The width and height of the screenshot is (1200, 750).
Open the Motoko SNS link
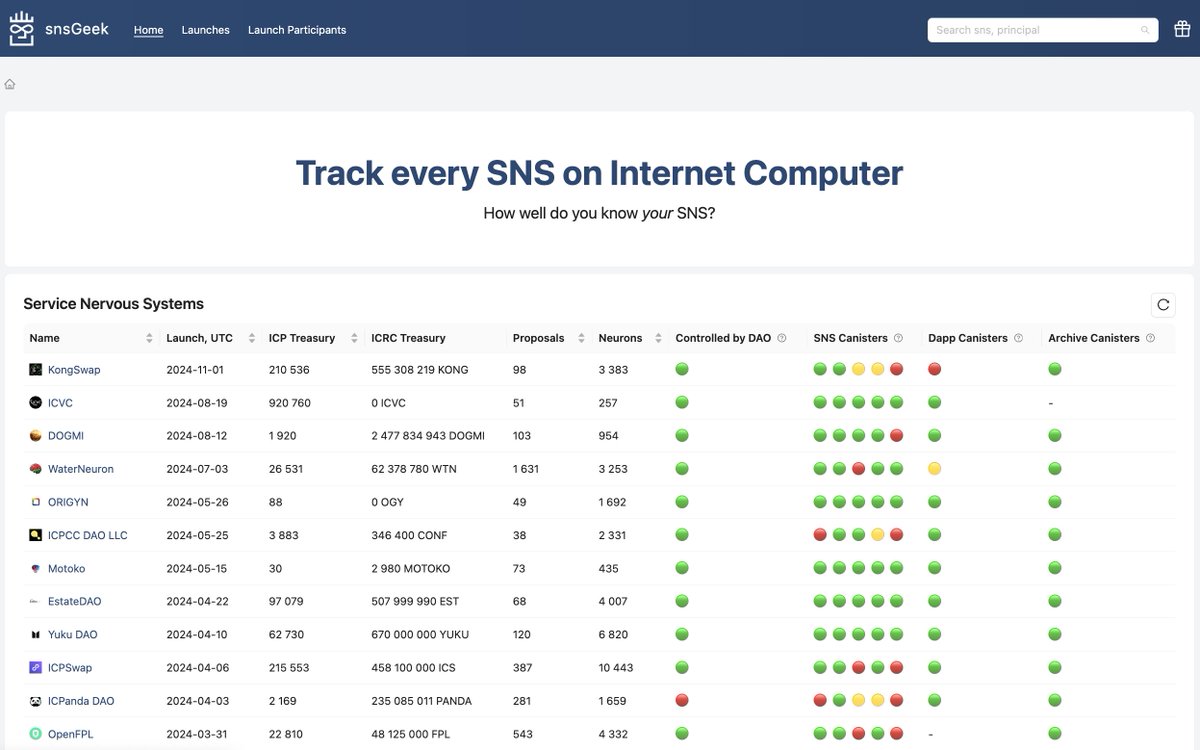pyautogui.click(x=67, y=568)
